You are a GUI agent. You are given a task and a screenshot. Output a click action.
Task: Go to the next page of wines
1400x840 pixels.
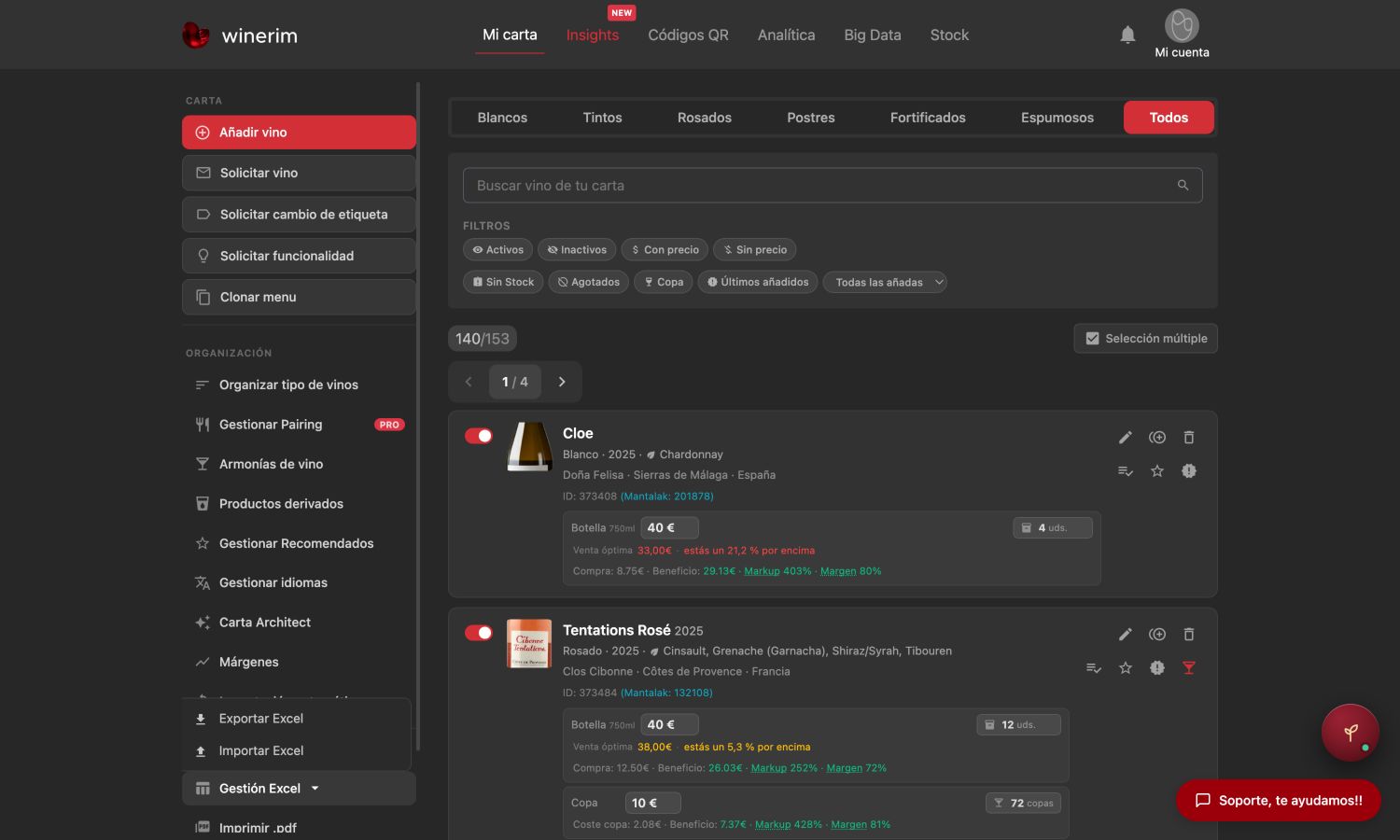(562, 382)
